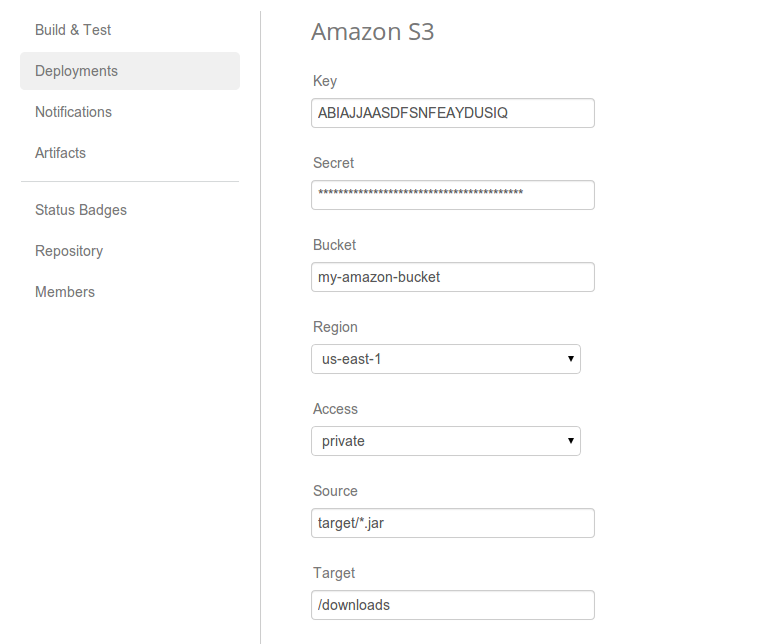
Task: Click the Source field with target/*.jar
Action: pyautogui.click(x=452, y=523)
